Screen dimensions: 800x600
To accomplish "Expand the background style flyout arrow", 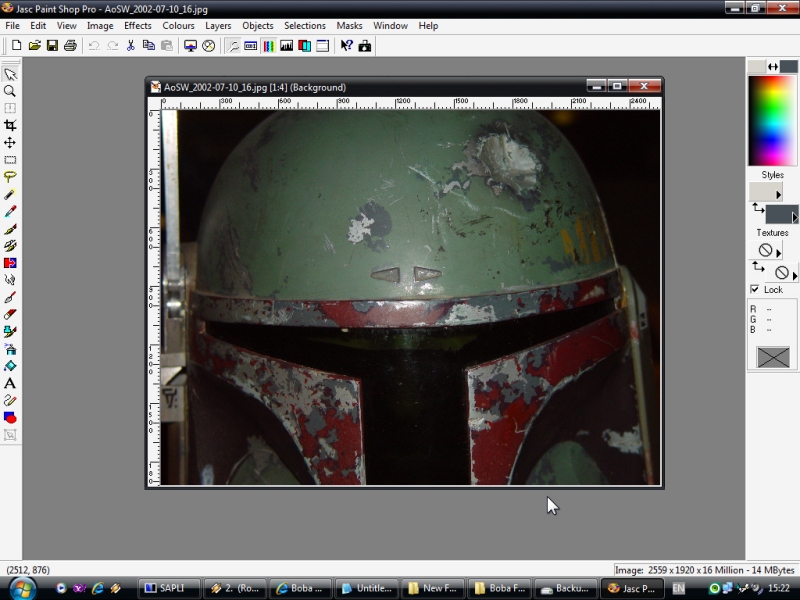I will coord(794,217).
